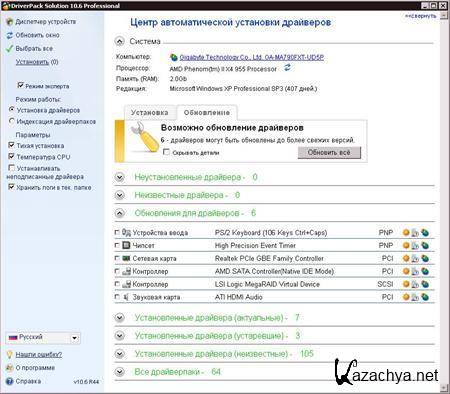Image resolution: width=450 pixels, height=394 pixels.
Task: Check the PS/2 Keyboard row checkbox
Action: point(117,232)
